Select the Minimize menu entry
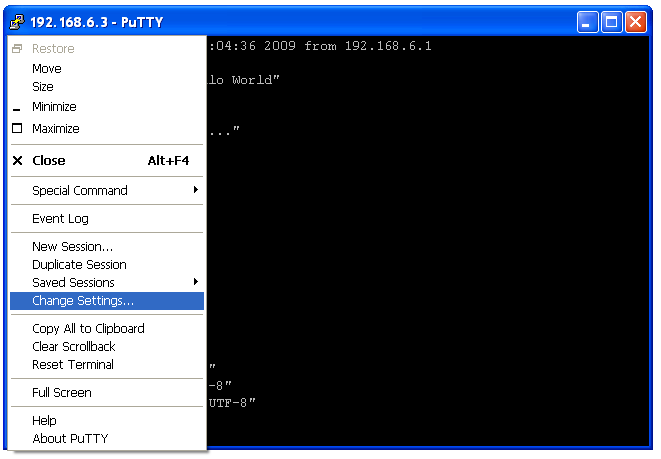Viewport: 661px width, 459px height. click(x=107, y=107)
